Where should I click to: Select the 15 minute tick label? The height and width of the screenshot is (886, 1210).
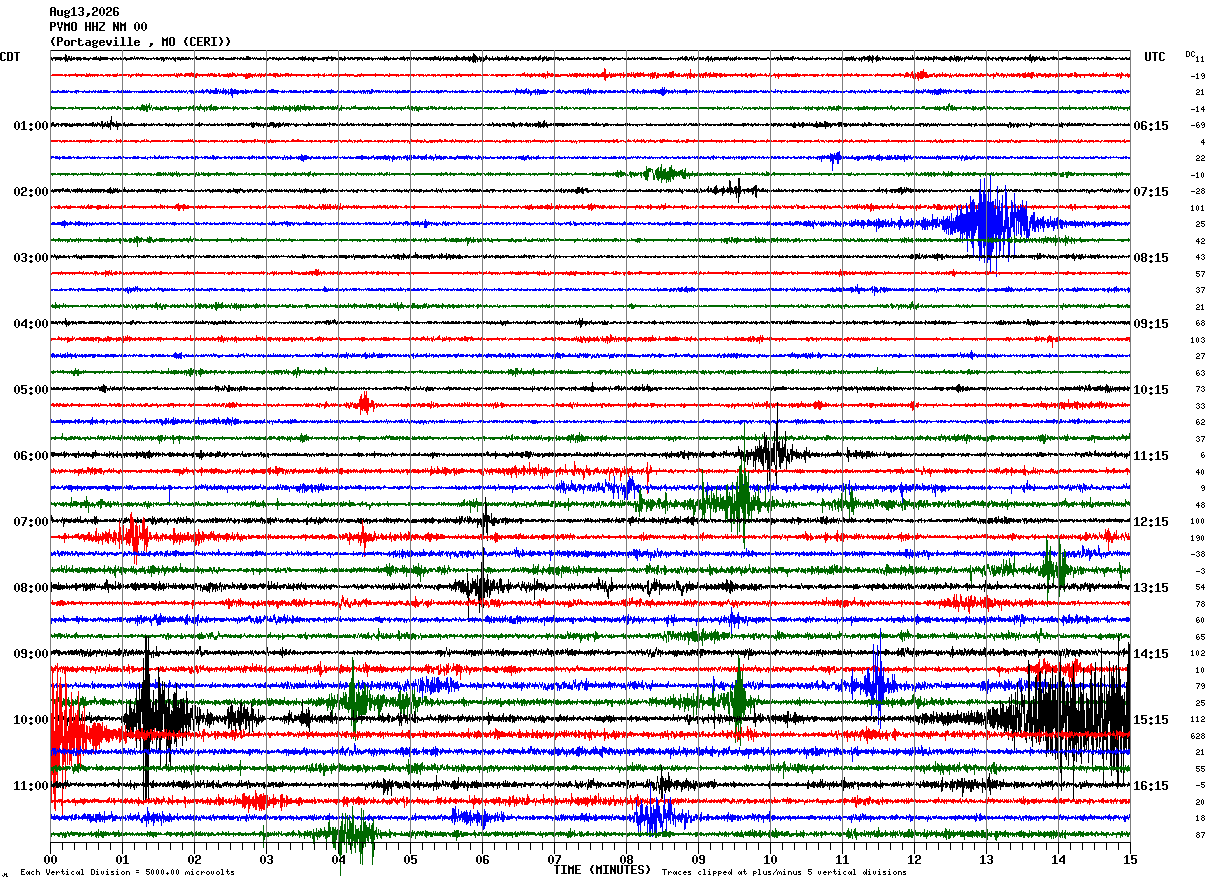(1130, 859)
